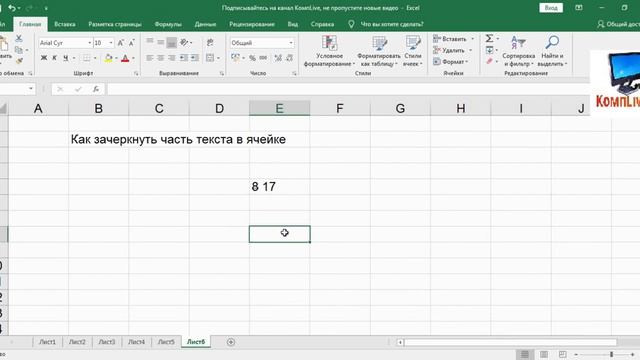640x360 pixels.
Task: Switch to the Вставка ribbon tab
Action: point(64,24)
